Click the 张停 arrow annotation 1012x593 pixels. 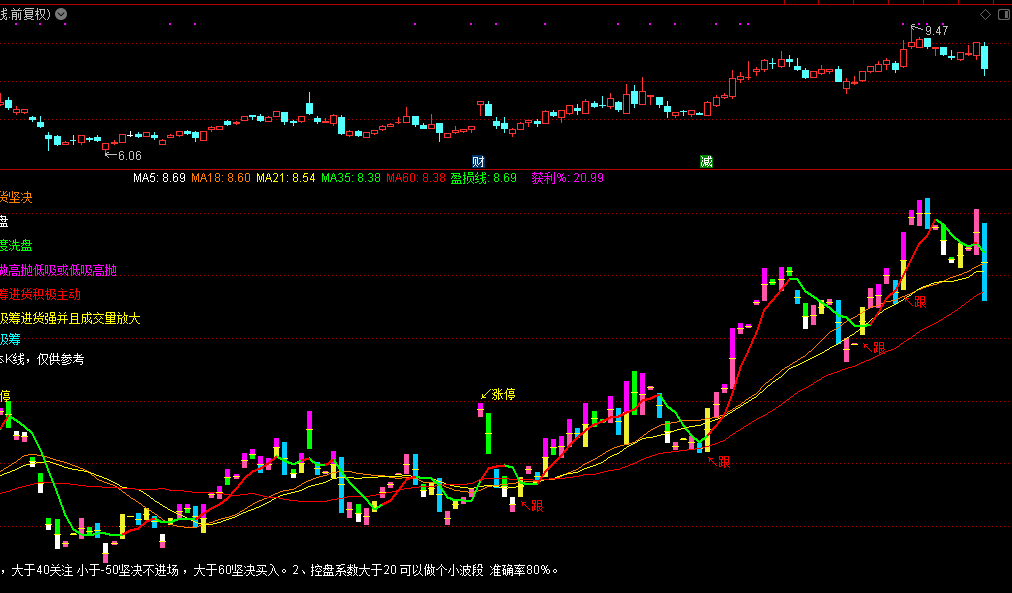(498, 394)
